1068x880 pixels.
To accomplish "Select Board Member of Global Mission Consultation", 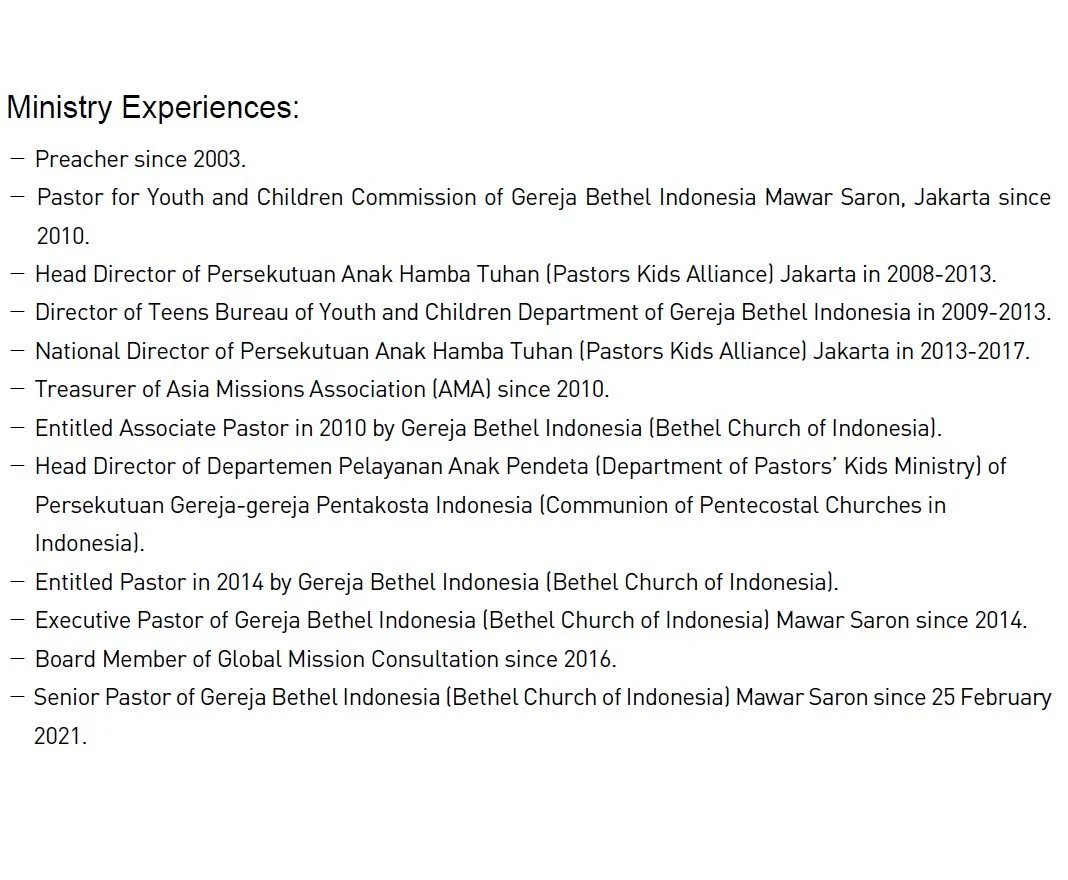I will (x=326, y=659).
